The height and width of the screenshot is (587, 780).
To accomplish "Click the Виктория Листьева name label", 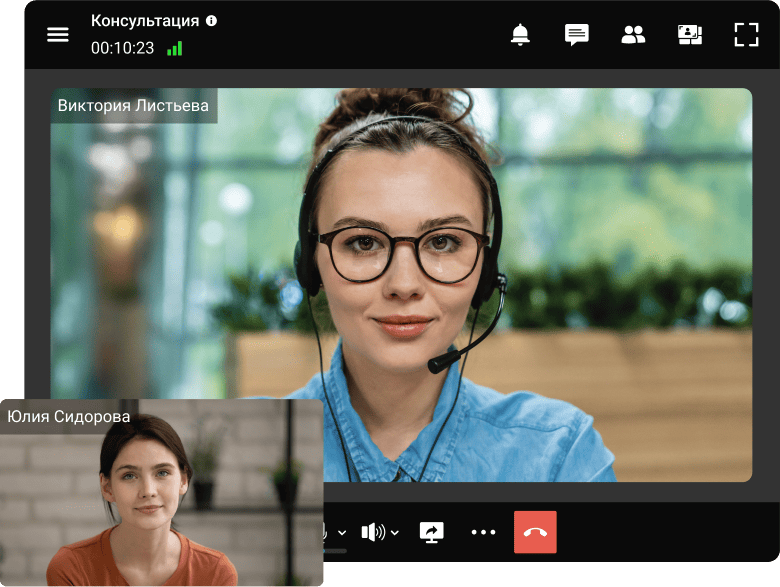I will tap(134, 106).
